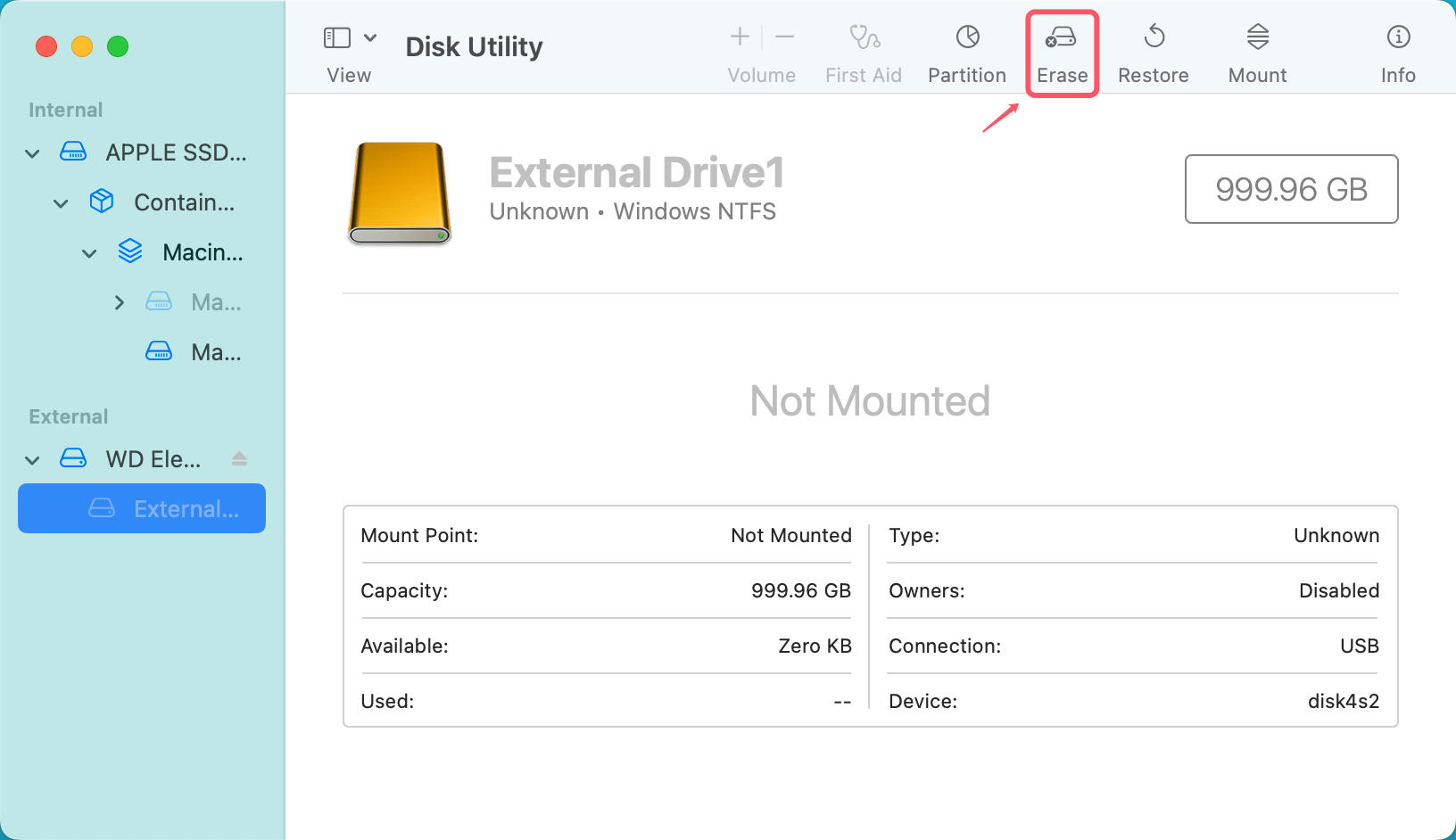Screen dimensions: 1456x840
Task: Run First Aid on the selected drive
Action: [863, 49]
